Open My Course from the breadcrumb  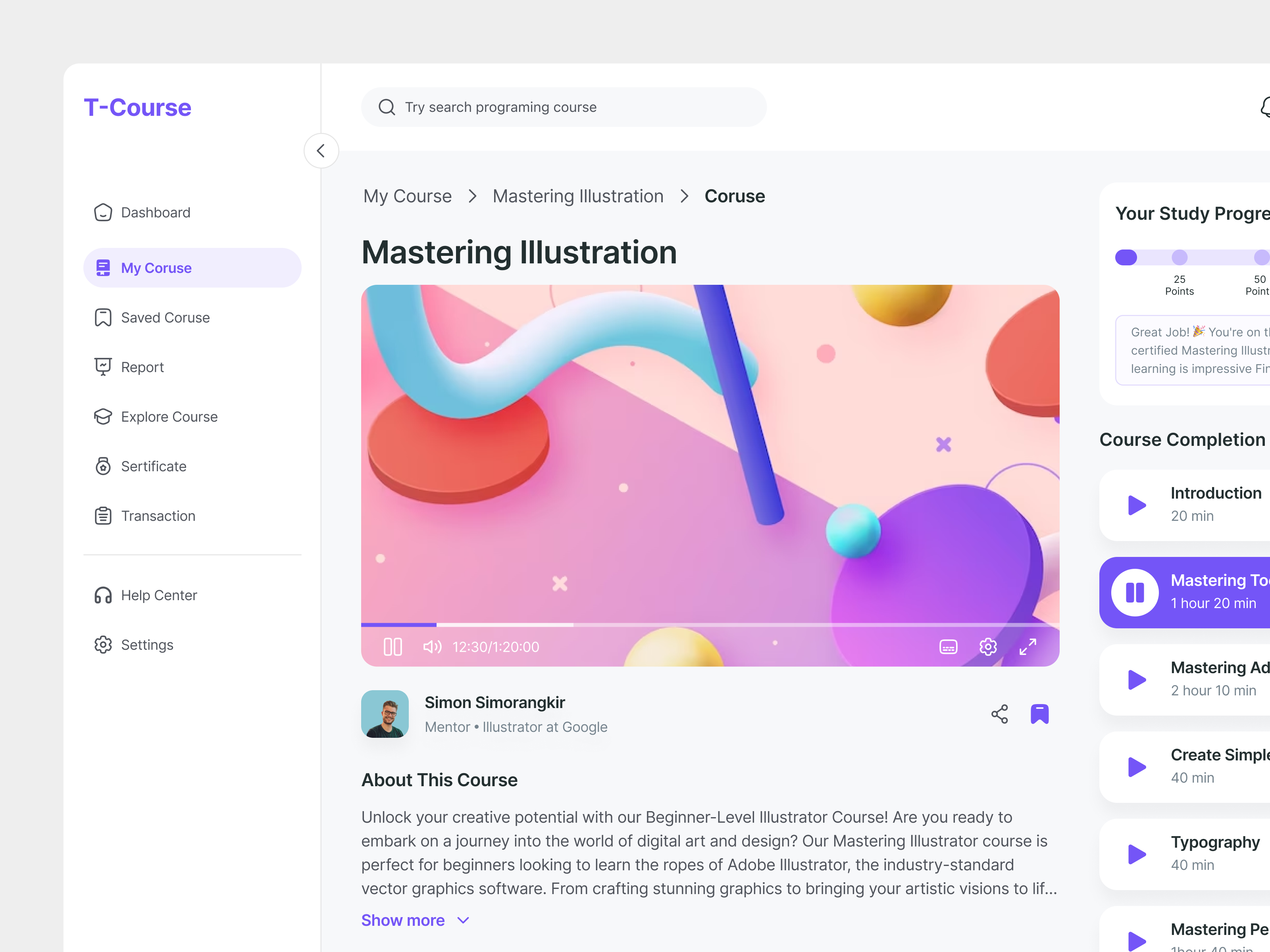point(407,196)
